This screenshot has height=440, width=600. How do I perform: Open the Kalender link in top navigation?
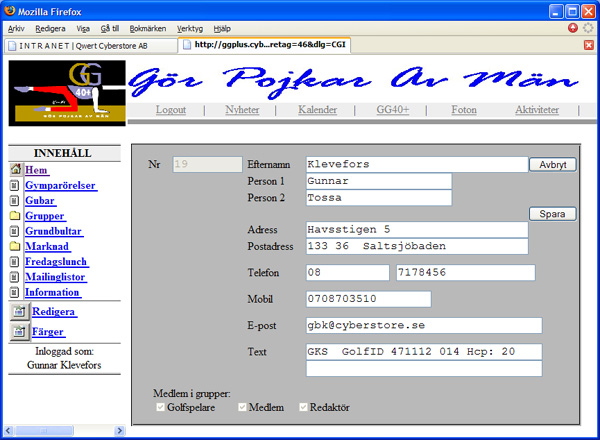click(x=317, y=110)
